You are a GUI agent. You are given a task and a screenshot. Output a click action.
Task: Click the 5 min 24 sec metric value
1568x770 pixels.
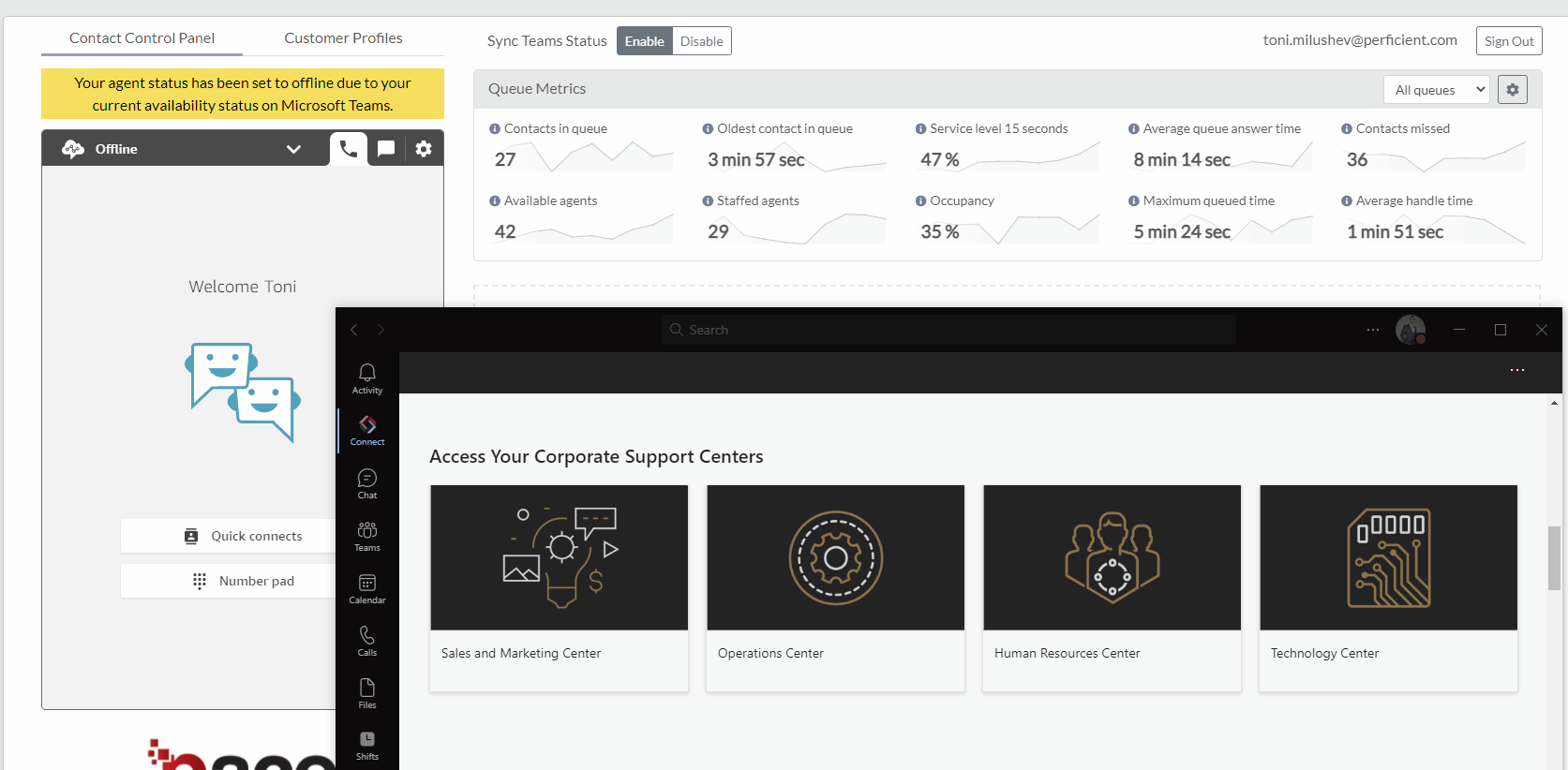[1182, 232]
